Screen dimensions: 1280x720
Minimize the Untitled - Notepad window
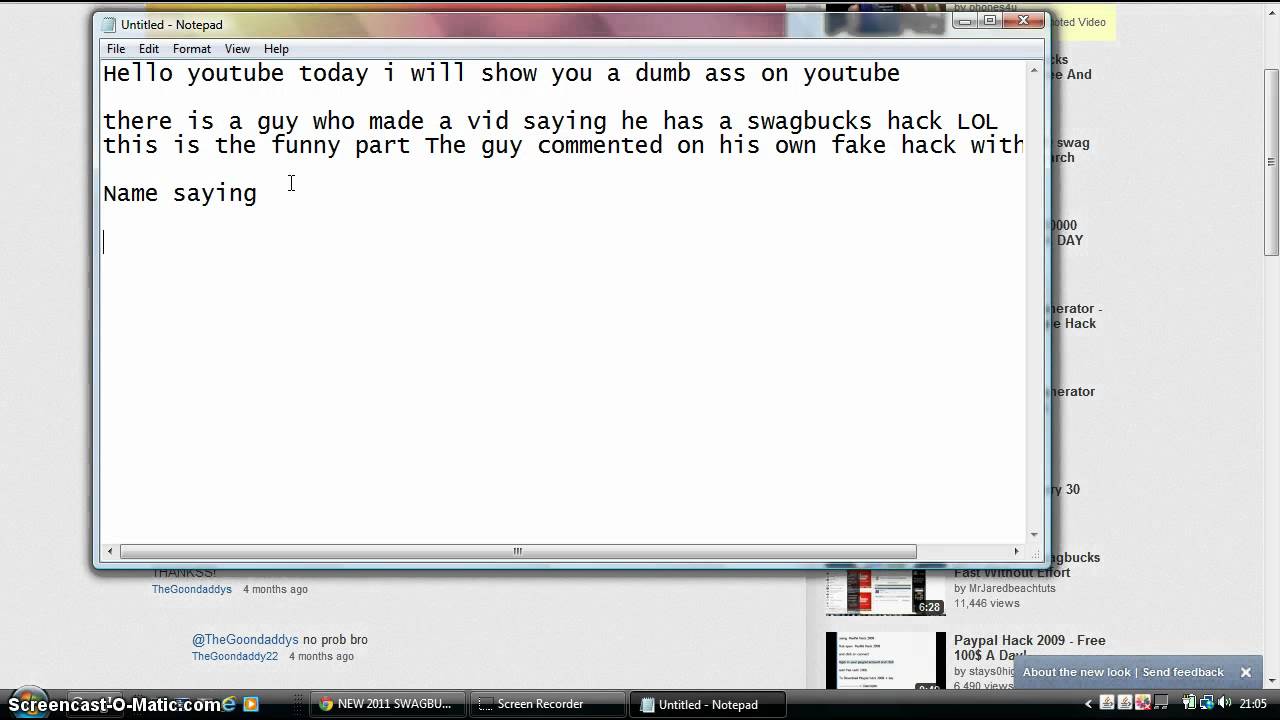click(x=966, y=21)
